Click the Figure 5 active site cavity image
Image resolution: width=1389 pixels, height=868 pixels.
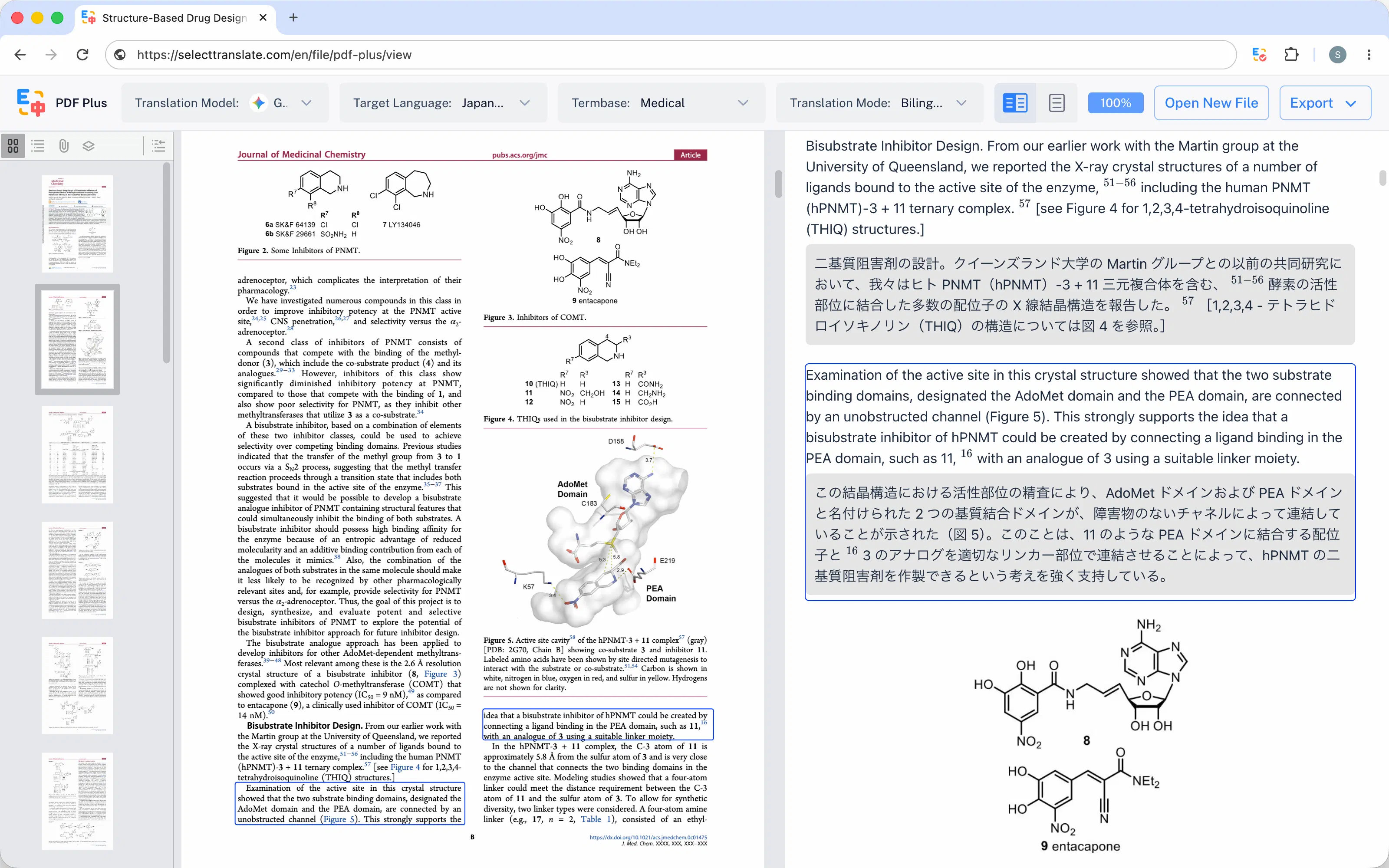(595, 531)
